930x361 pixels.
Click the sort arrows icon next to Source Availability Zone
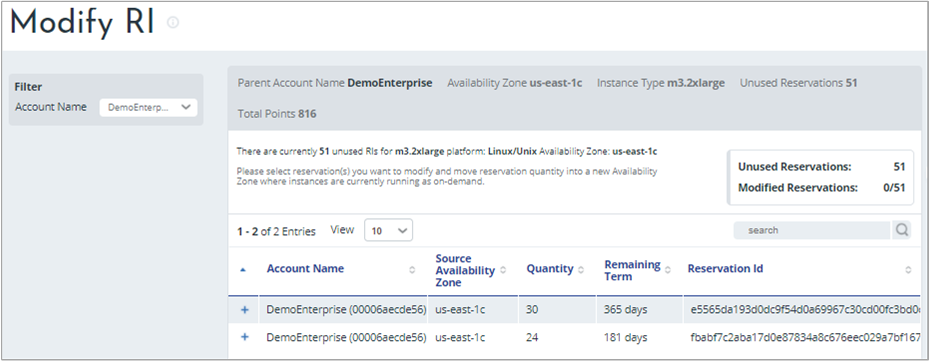503,270
